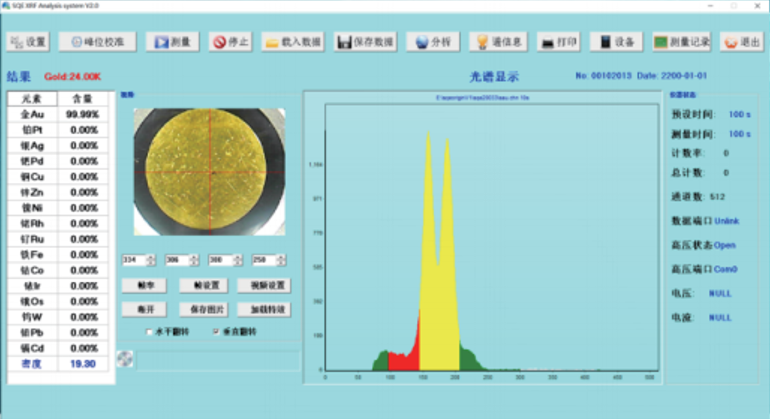Click the spinner arrows on the 306 field

point(193,260)
